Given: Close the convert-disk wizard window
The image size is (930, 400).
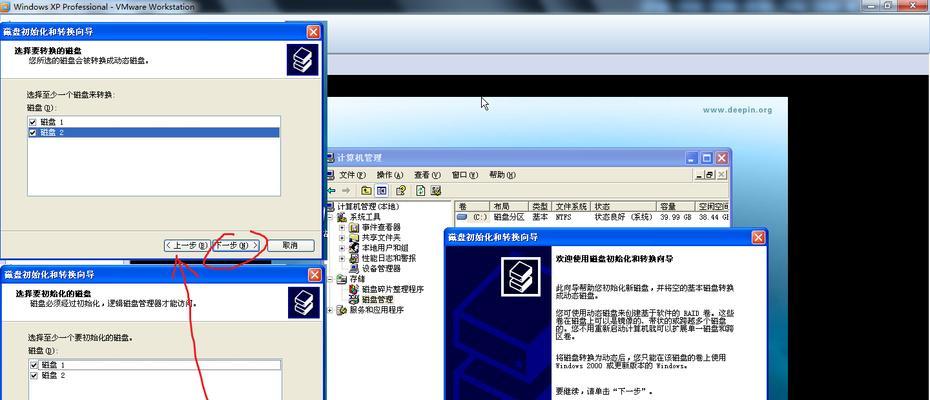Looking at the screenshot, I should [x=313, y=32].
